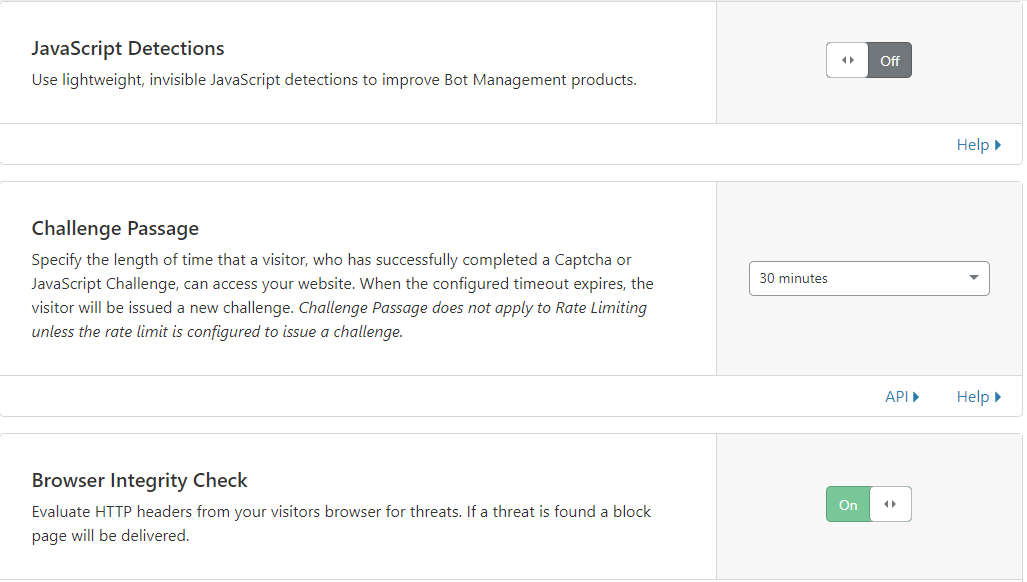Enable the JavaScript Detections toggle
Screen dimensions: 1027x582
pyautogui.click(x=868, y=60)
